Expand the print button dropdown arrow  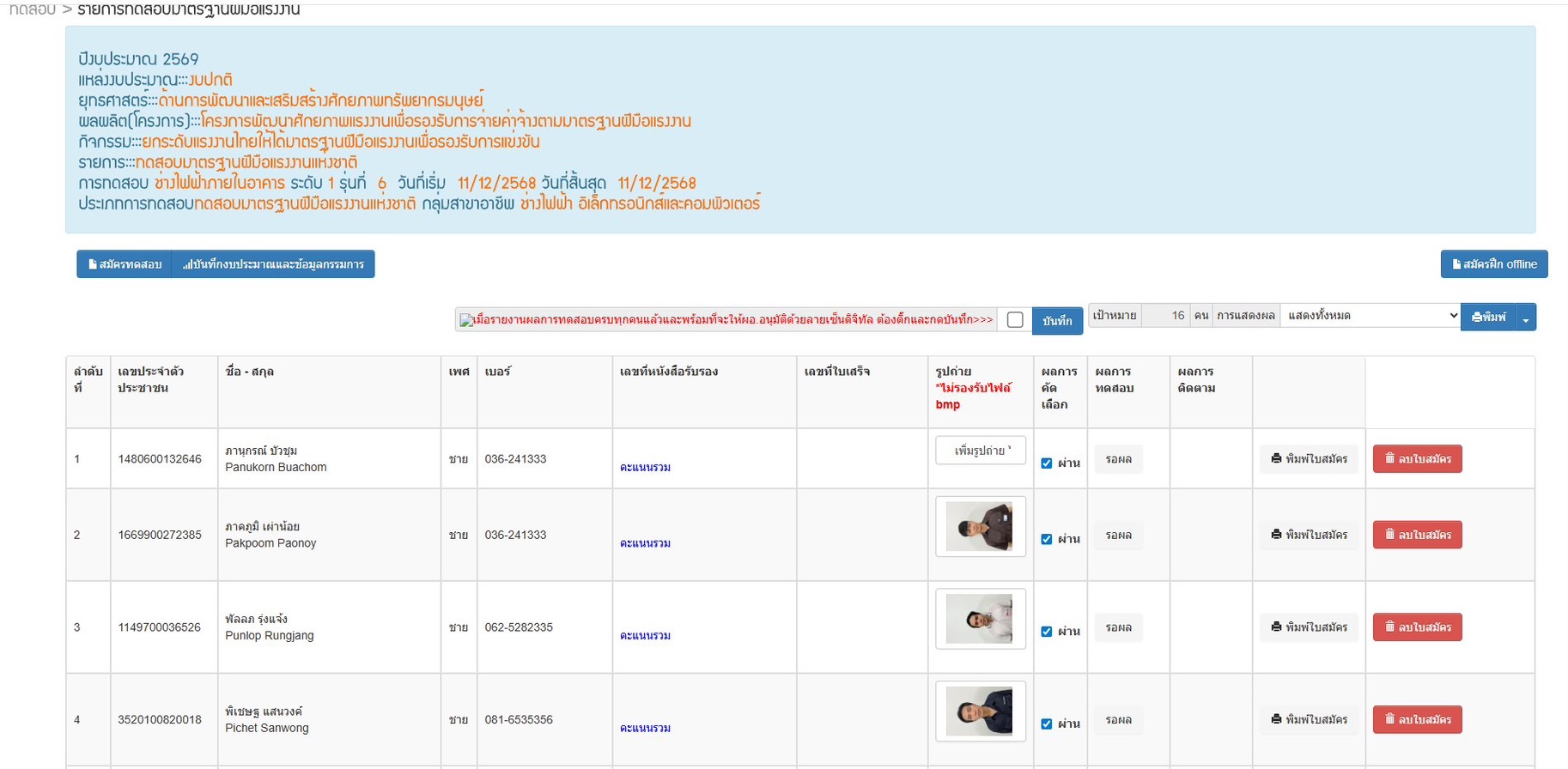point(1526,318)
